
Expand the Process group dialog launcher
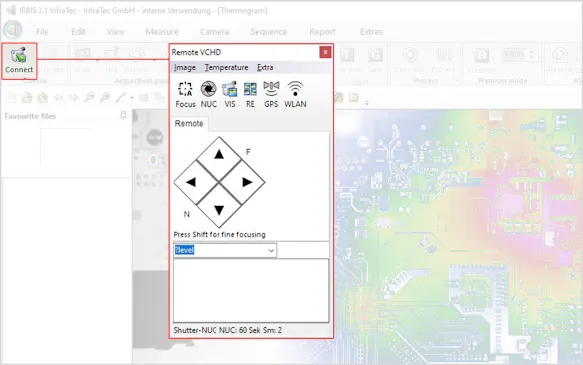[x=455, y=79]
